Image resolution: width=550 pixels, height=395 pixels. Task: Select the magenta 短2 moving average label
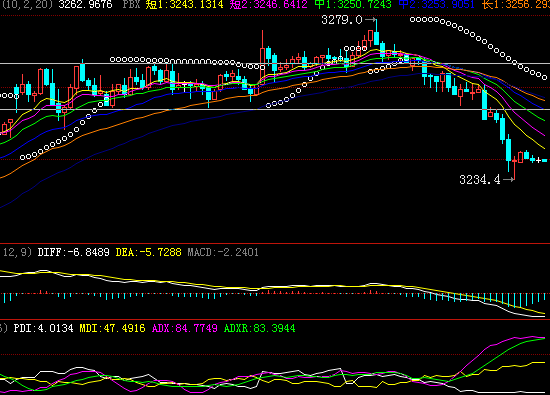(x=269, y=4)
